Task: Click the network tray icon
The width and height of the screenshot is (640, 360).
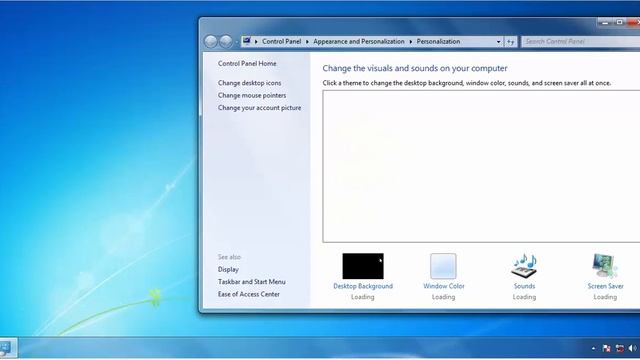Action: tap(620, 348)
